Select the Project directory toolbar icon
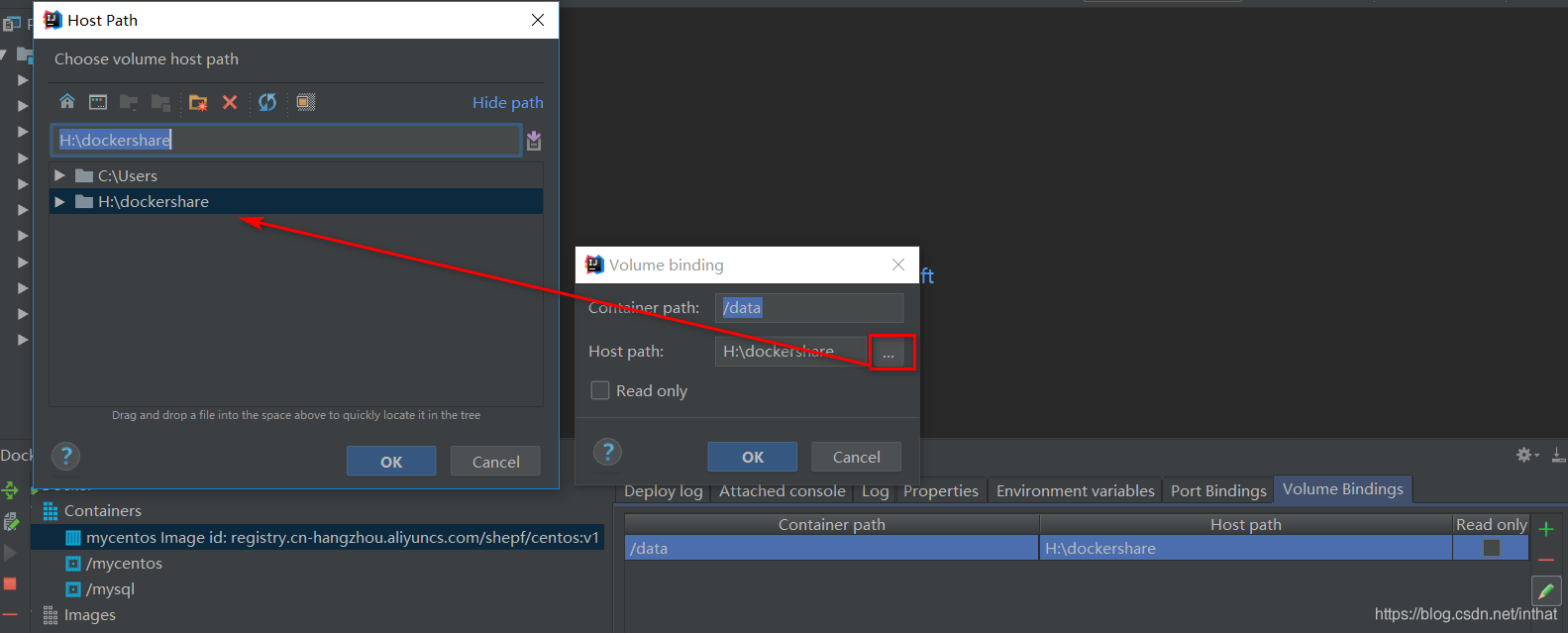 pyautogui.click(x=129, y=102)
